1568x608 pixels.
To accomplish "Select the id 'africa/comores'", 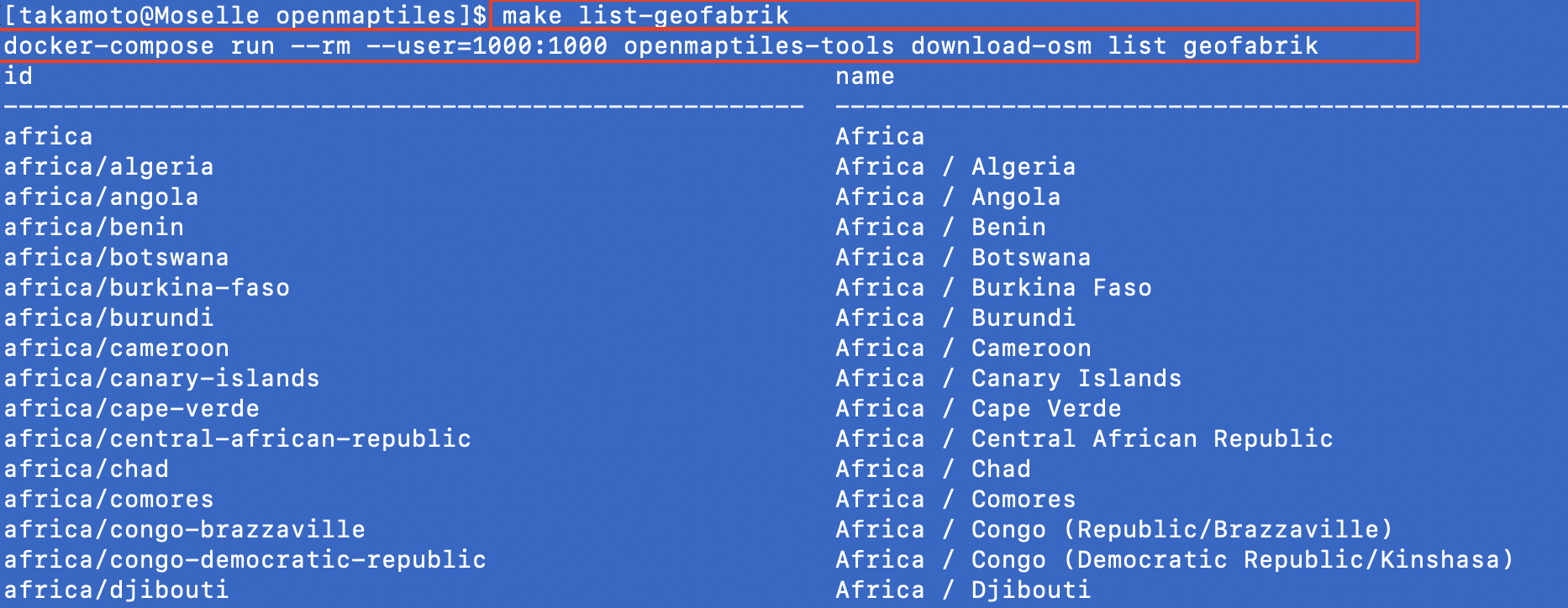I will pos(109,500).
